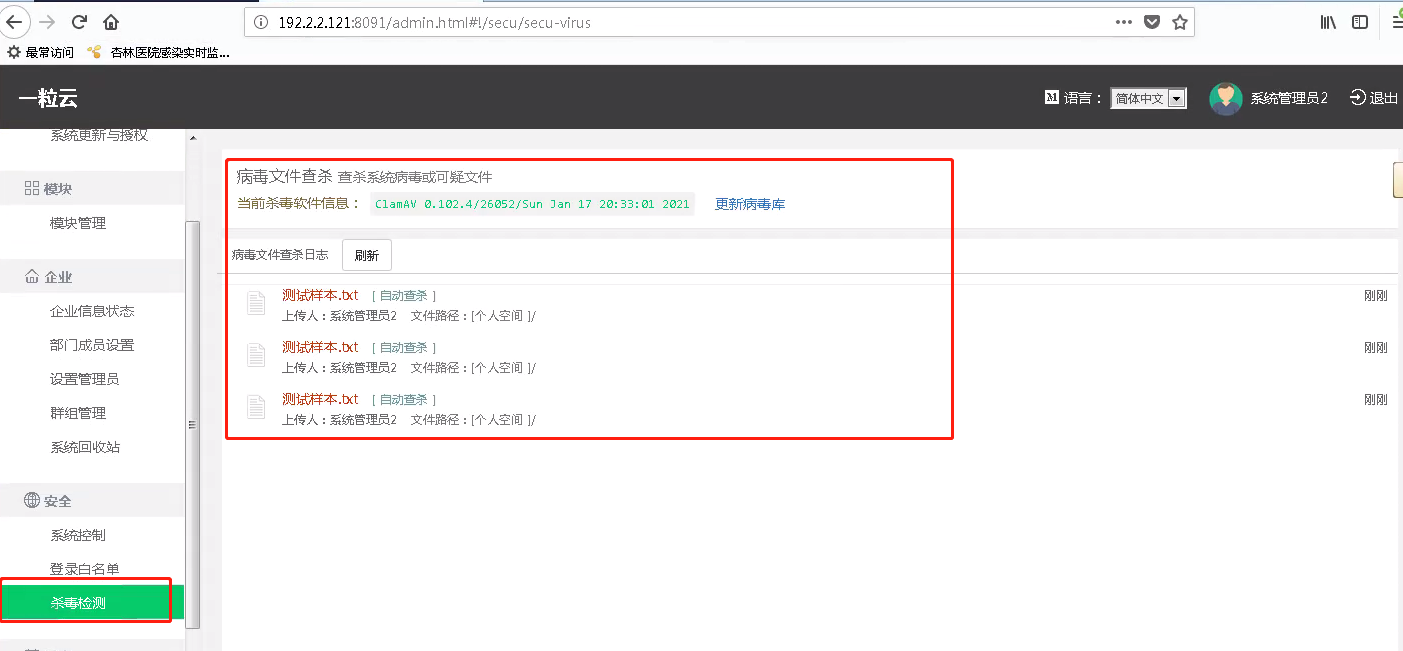Open 系统更新与授权 in sidebar
1403x651 pixels.
(99, 135)
